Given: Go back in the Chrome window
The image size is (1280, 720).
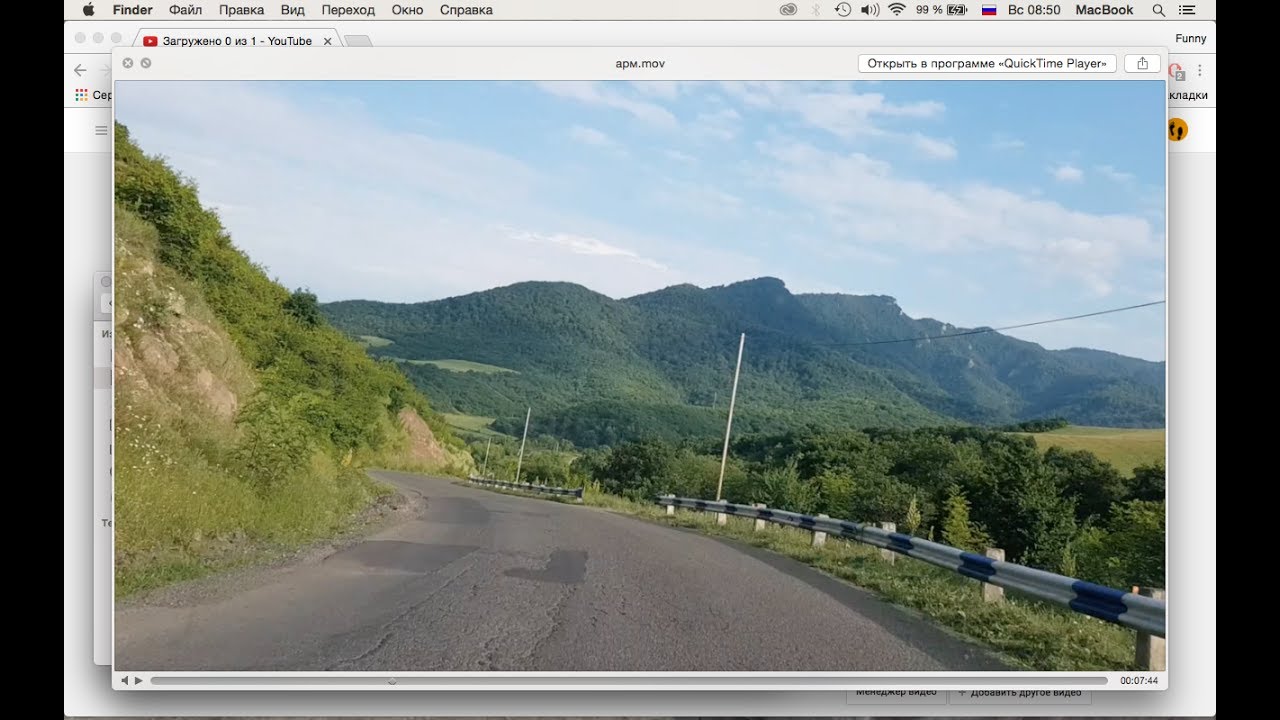Looking at the screenshot, I should 80,70.
